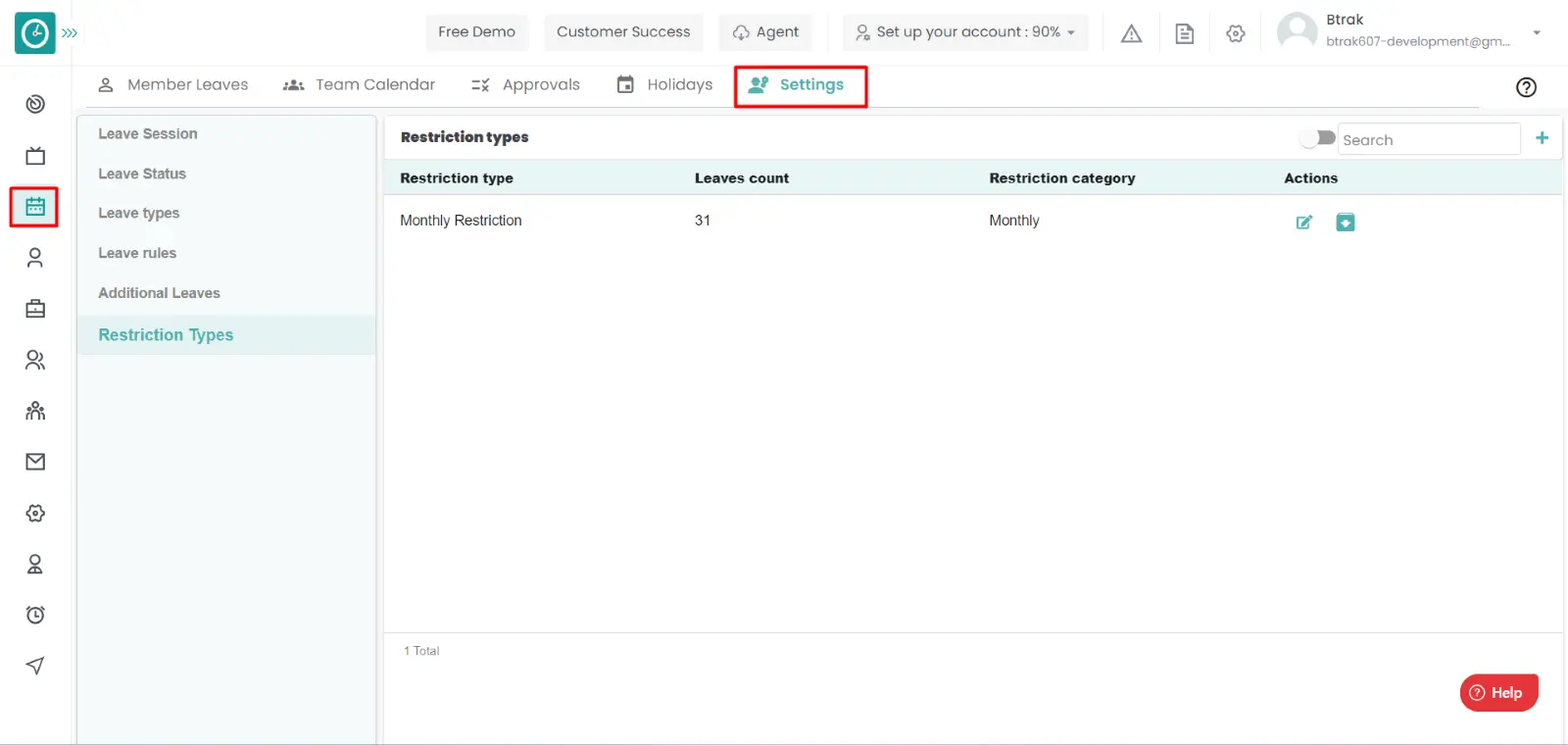
Task: Archive the Monthly Restriction entry
Action: point(1346,223)
